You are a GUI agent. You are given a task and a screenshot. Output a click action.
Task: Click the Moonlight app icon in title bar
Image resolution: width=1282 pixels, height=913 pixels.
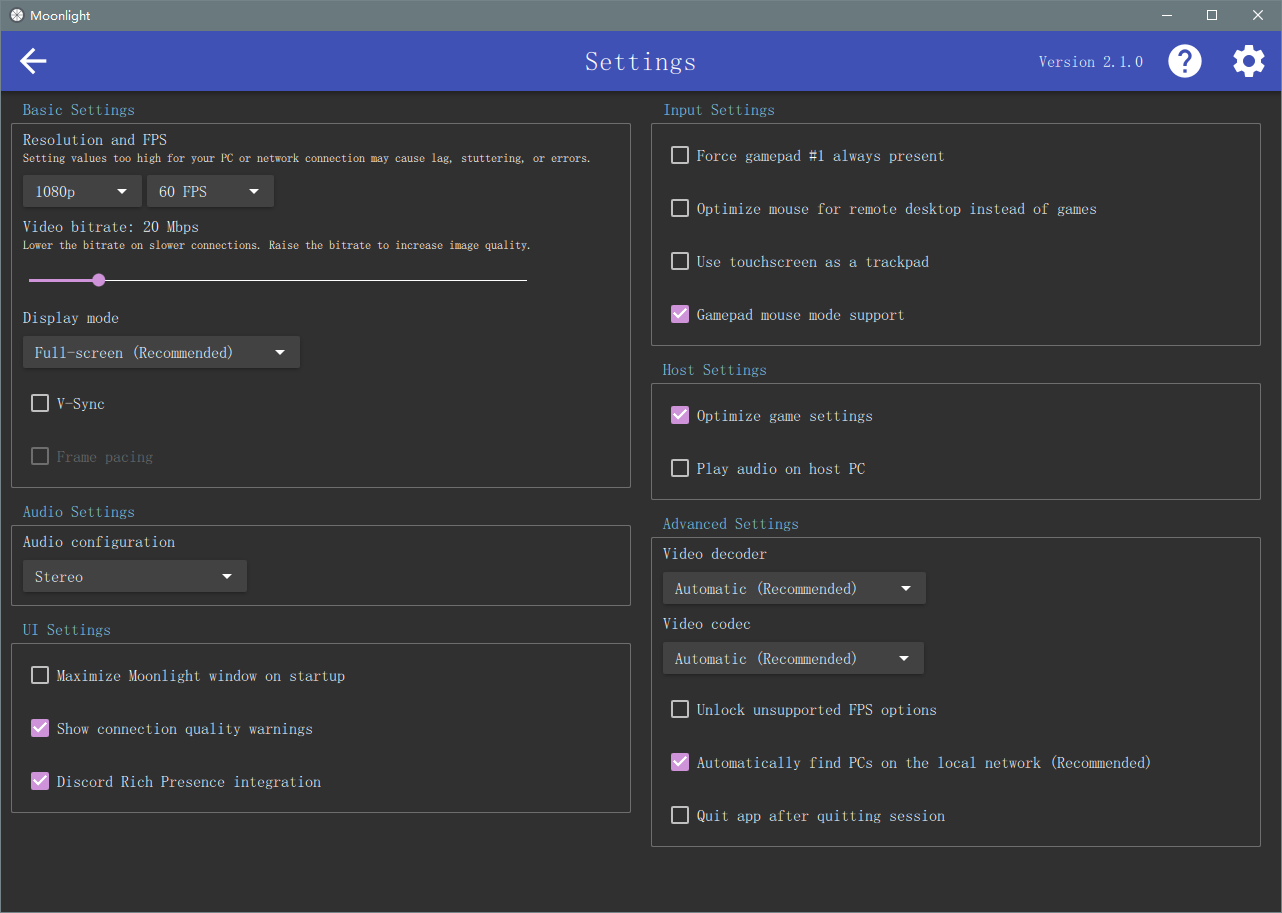click(x=17, y=15)
